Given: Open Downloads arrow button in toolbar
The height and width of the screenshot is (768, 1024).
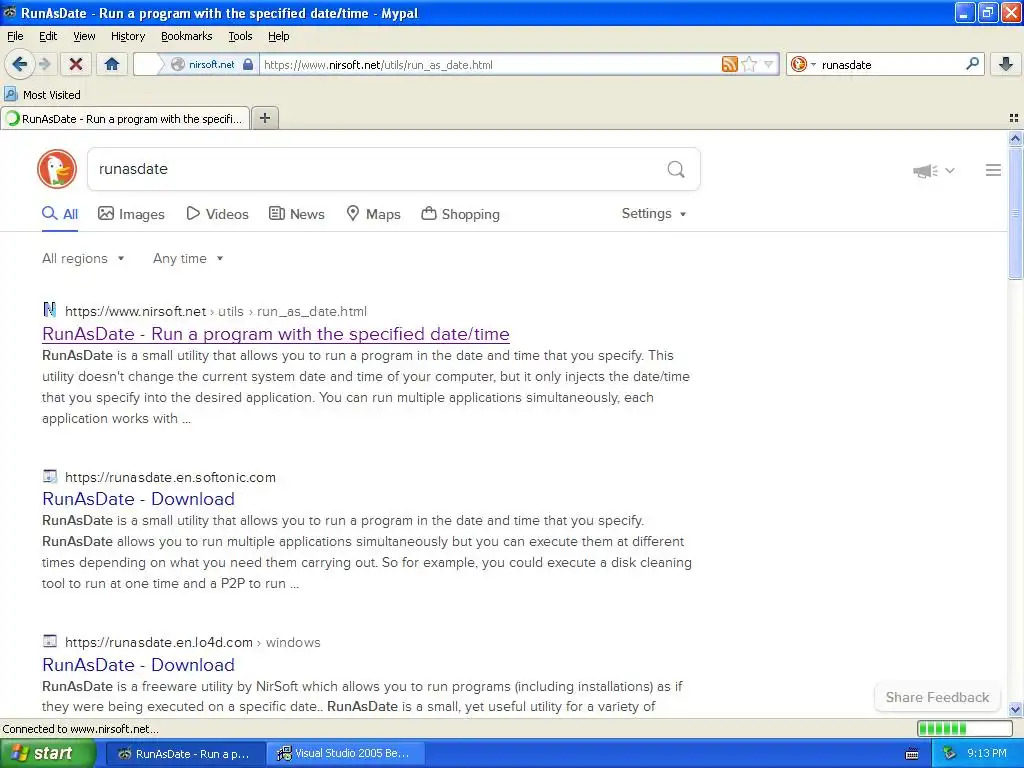Looking at the screenshot, I should point(1006,64).
